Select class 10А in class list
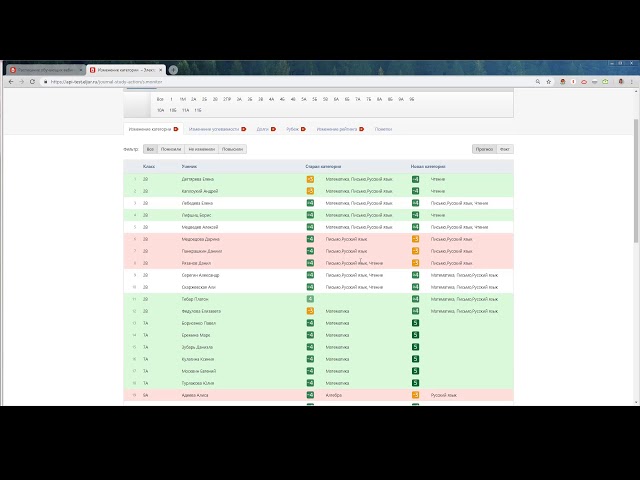Image resolution: width=640 pixels, height=480 pixels. [161, 110]
